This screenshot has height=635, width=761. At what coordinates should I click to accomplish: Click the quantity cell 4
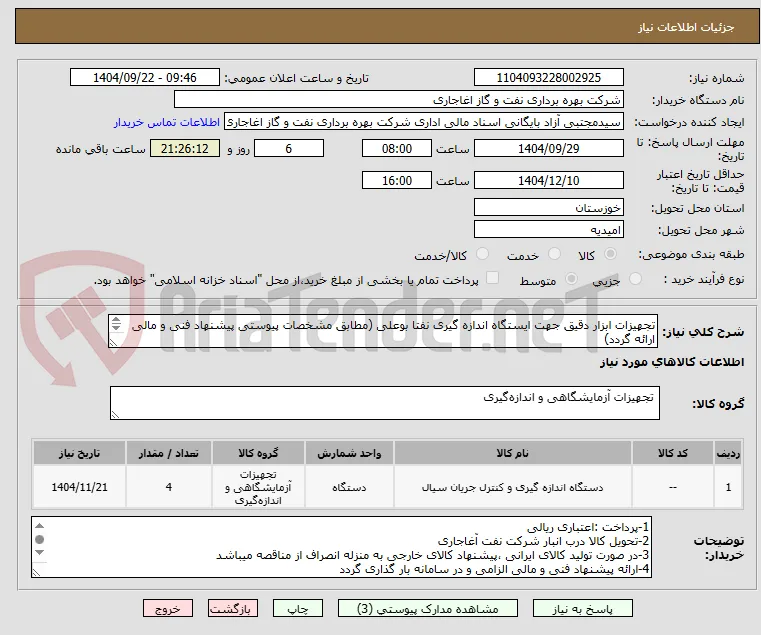pos(168,487)
